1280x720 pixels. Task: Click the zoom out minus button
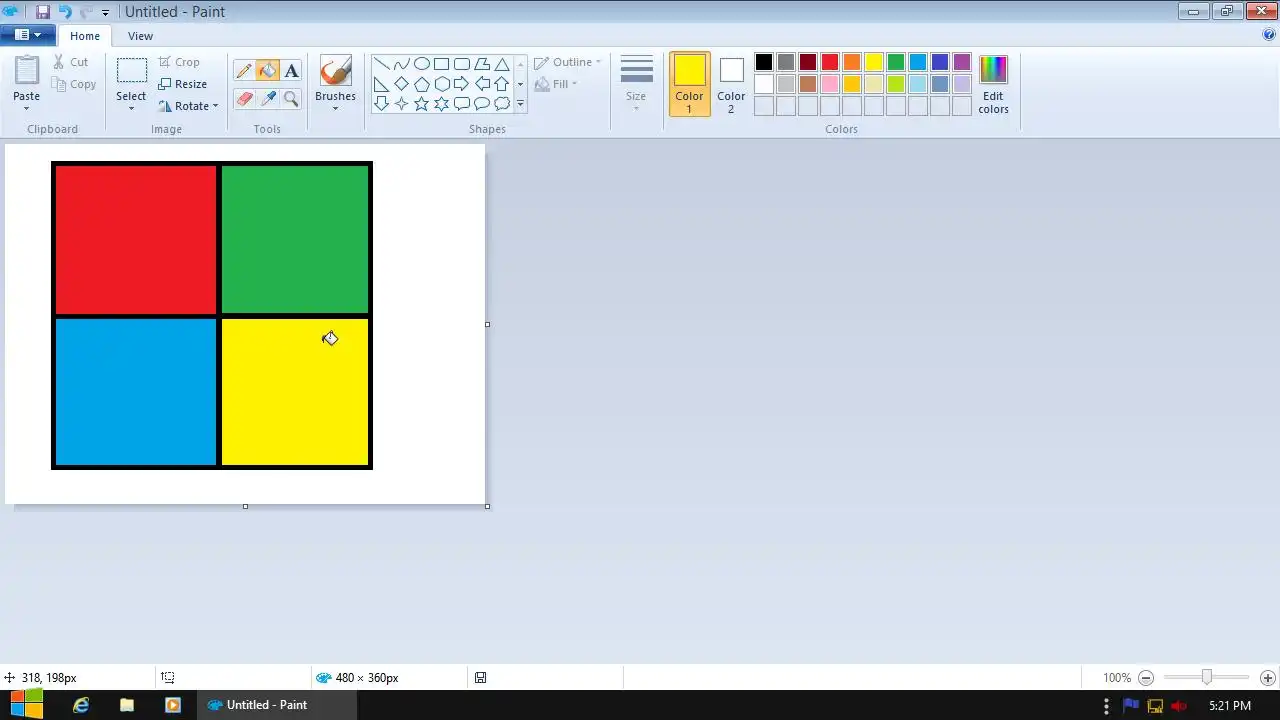(x=1146, y=678)
